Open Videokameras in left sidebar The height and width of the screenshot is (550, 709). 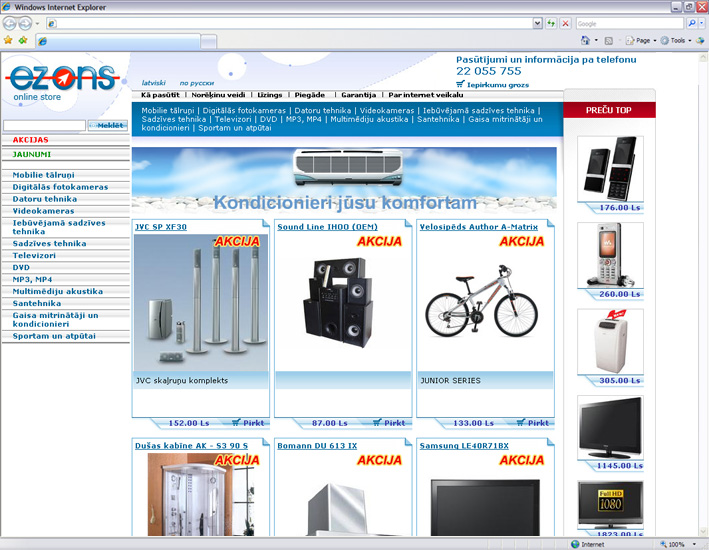point(43,211)
